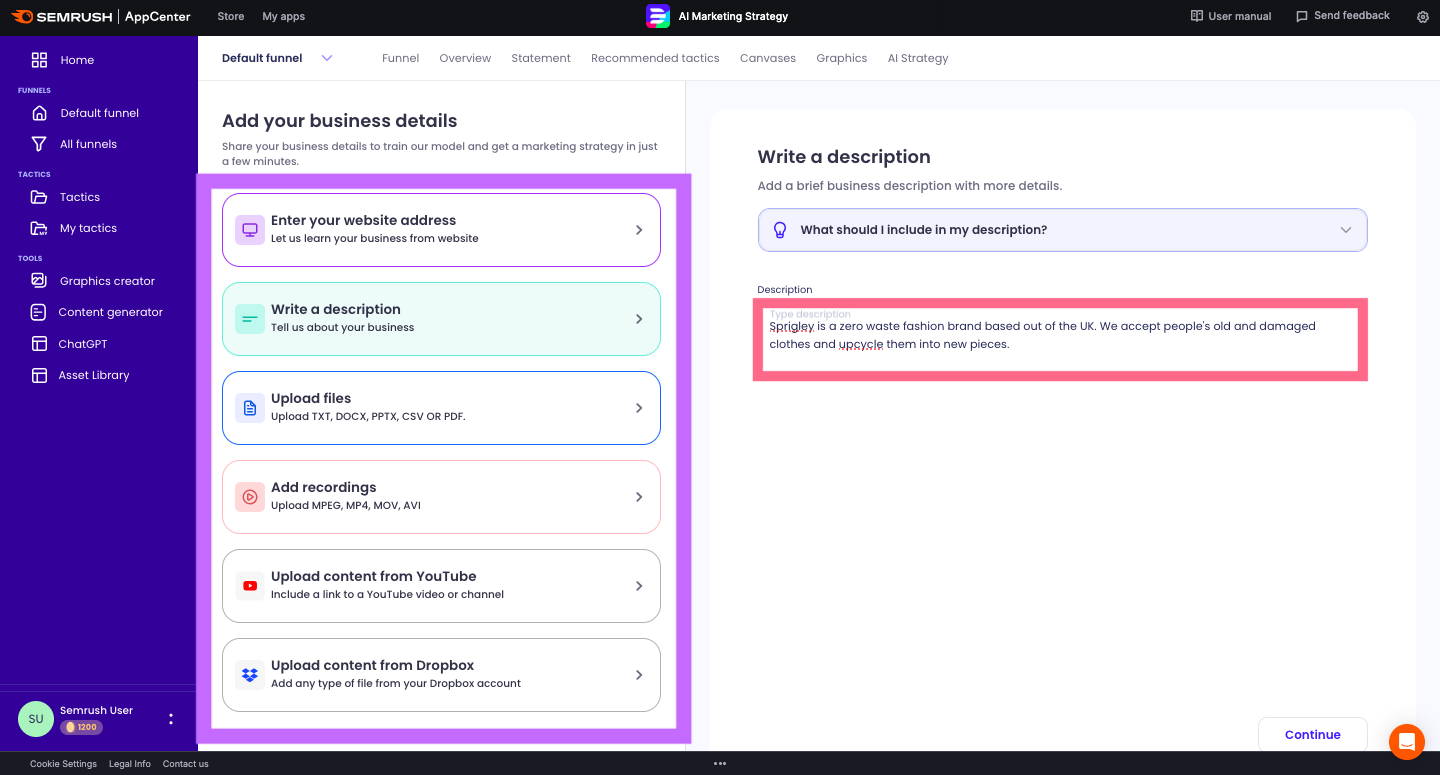
Task: Click the All funnels filter icon
Action: [x=39, y=144]
